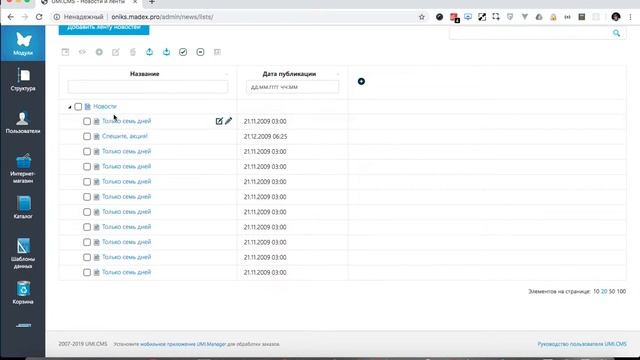Click the greyed window toolbar icon at the start
This screenshot has width=640, height=360.
(65, 52)
